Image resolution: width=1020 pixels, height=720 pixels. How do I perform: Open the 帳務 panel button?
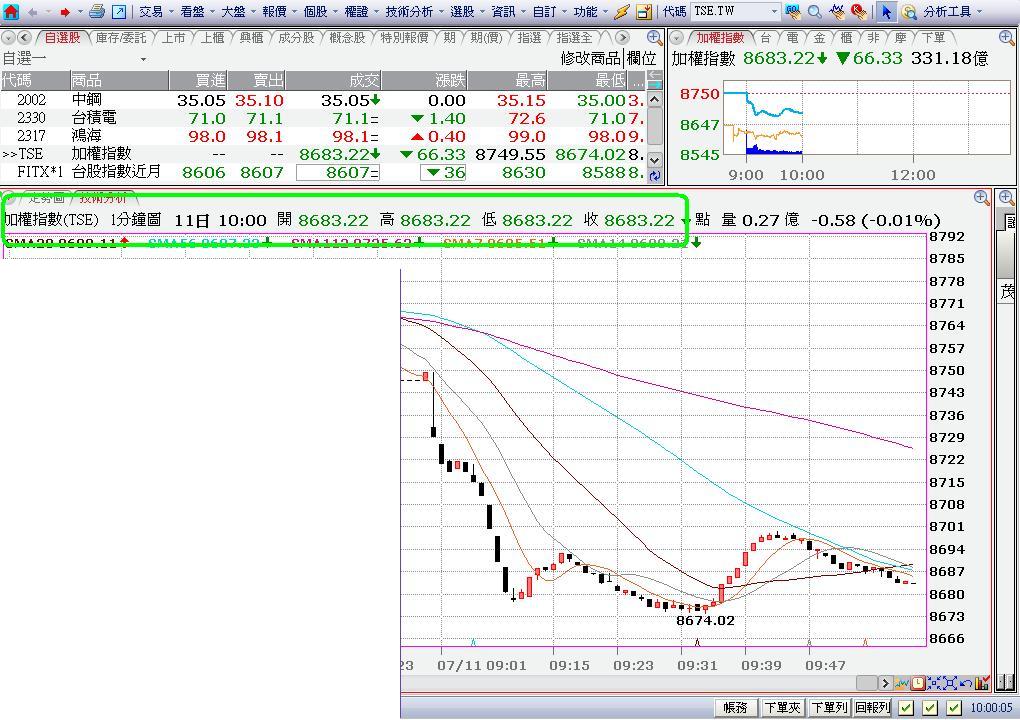click(735, 708)
